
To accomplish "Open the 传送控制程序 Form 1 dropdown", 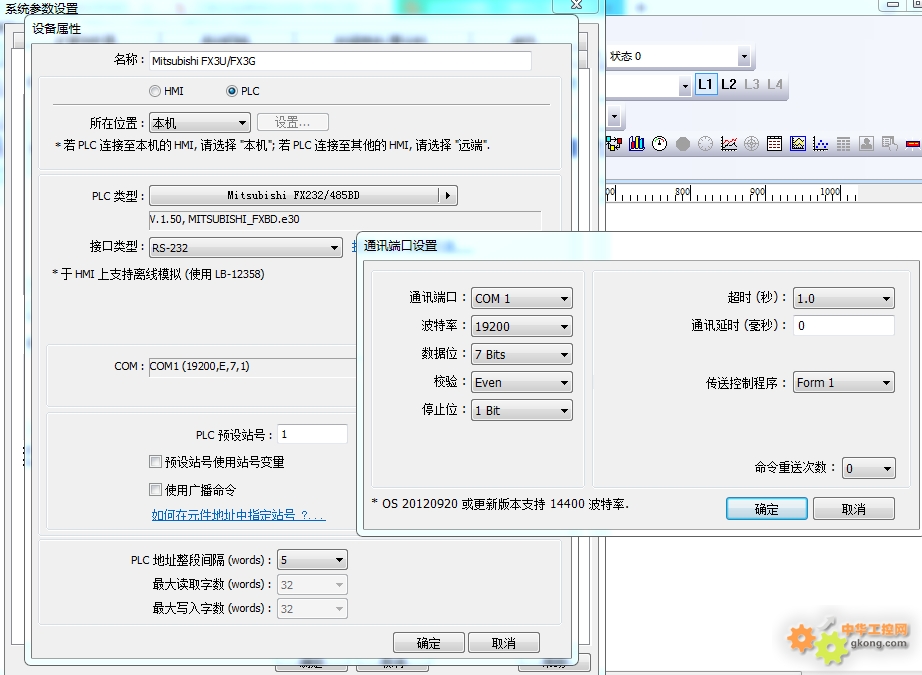I will point(844,382).
